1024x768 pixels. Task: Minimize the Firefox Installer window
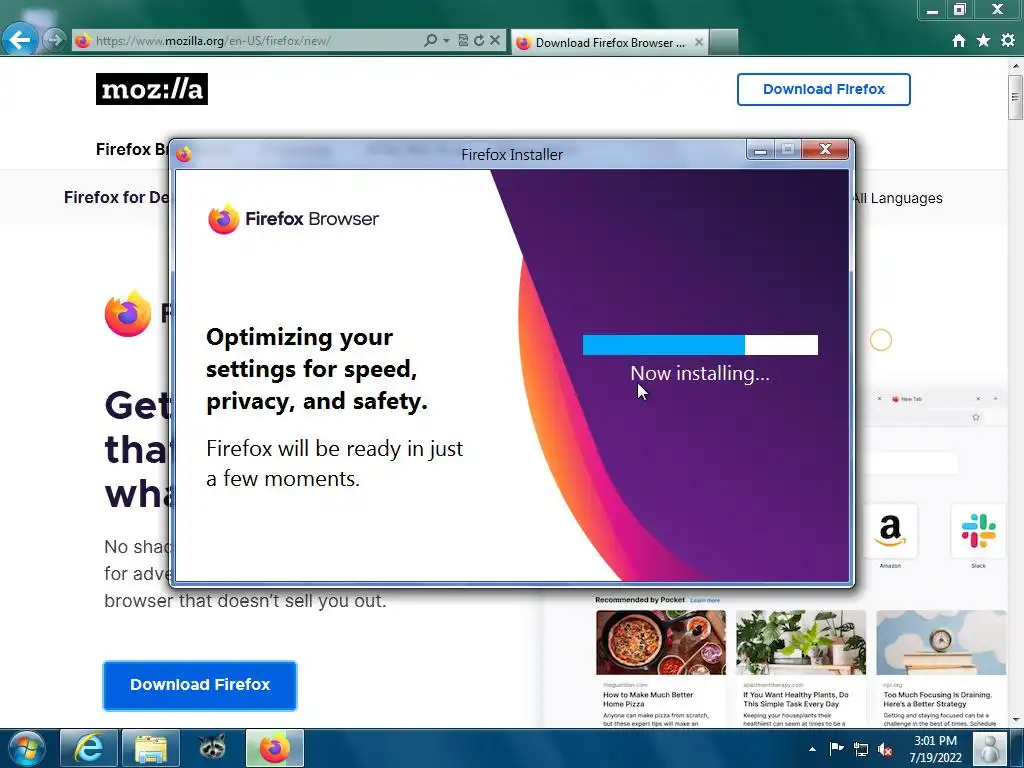pos(760,150)
